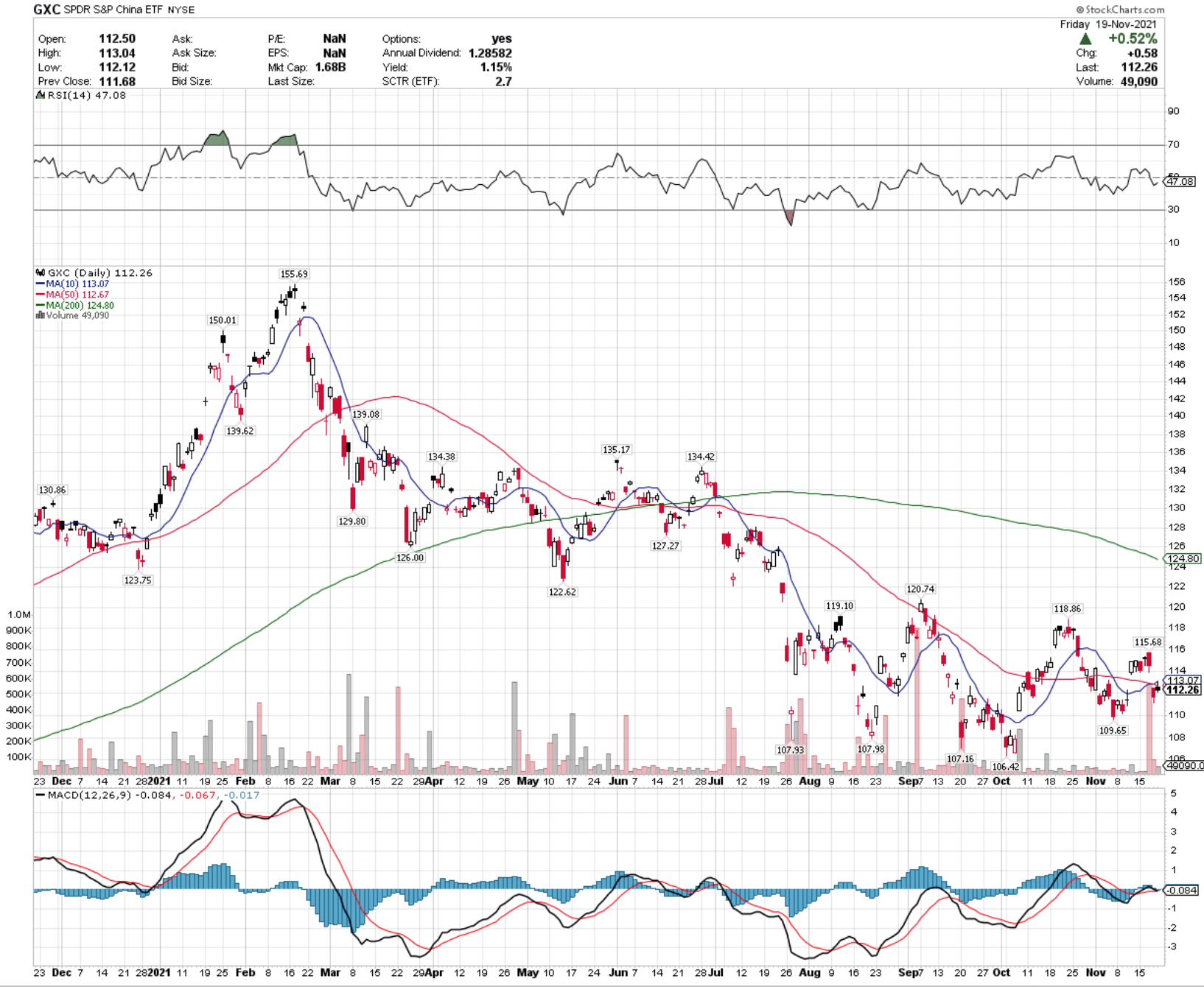The height and width of the screenshot is (987, 1204).
Task: Click the High value 113.04
Action: pos(117,52)
